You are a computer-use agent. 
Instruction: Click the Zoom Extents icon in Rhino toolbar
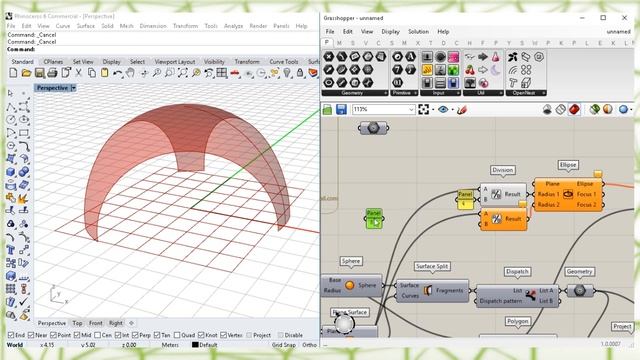tap(183, 73)
